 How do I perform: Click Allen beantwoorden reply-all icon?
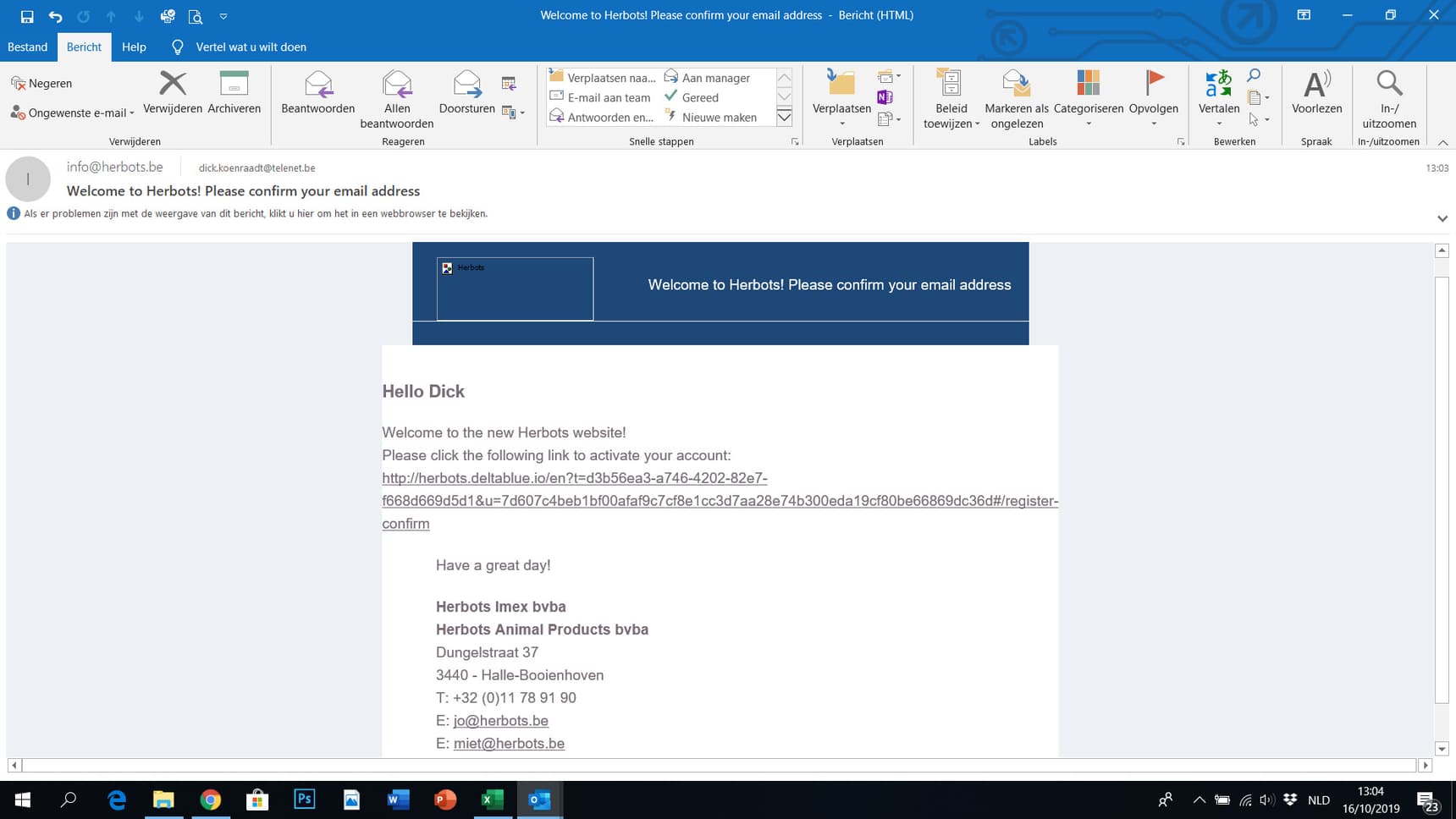pos(397,85)
